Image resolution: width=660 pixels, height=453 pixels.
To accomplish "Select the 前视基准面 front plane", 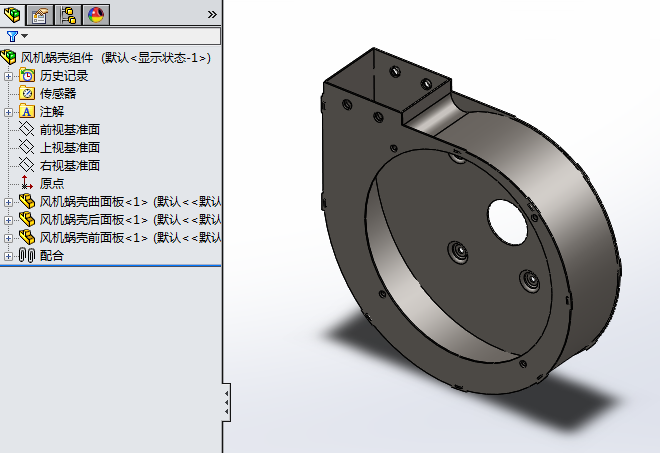I will [70, 130].
